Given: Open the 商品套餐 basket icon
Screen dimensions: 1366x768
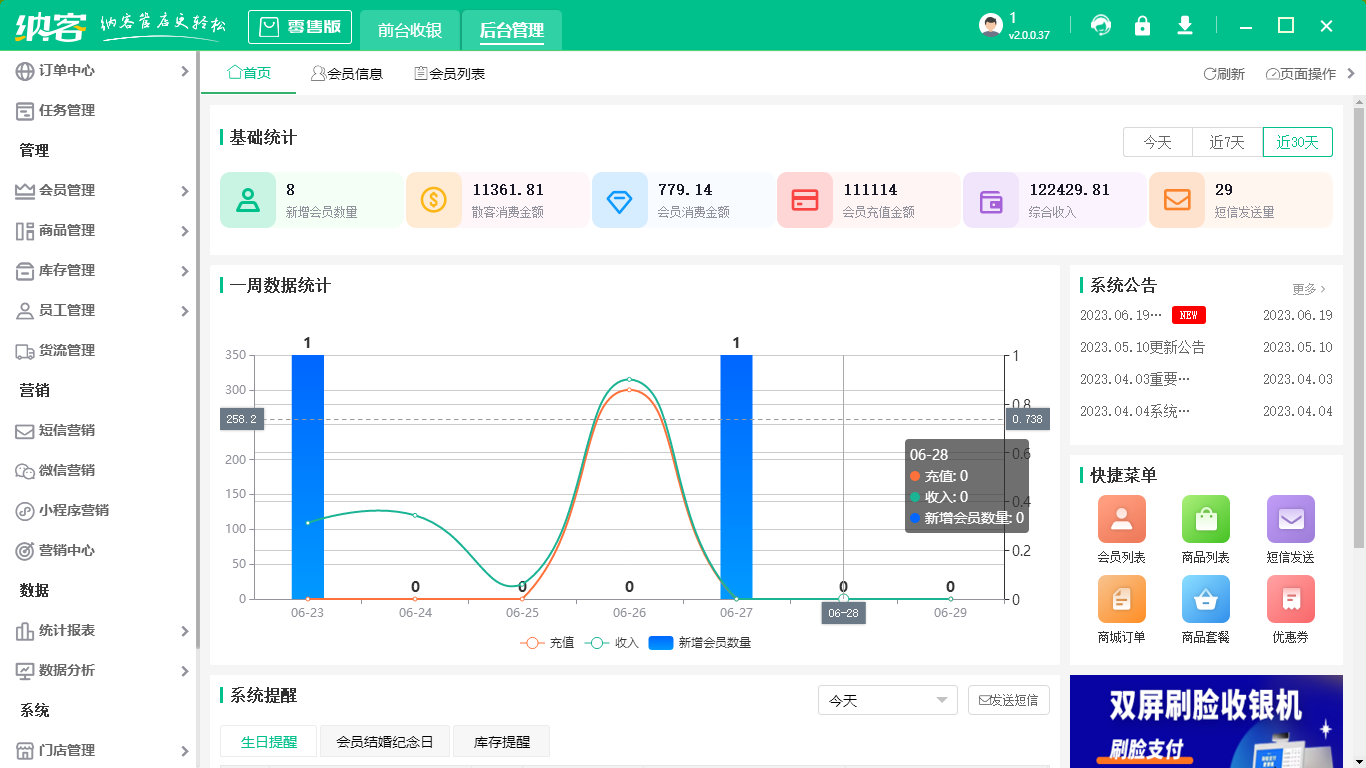Looking at the screenshot, I should pos(1205,599).
